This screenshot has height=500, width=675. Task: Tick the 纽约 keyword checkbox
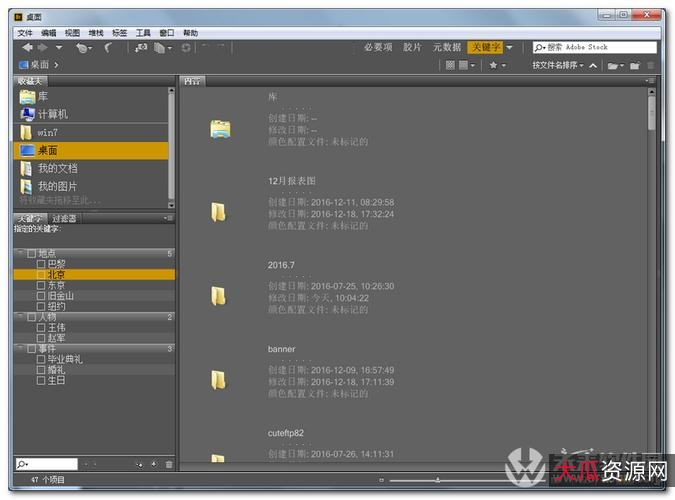[x=41, y=307]
